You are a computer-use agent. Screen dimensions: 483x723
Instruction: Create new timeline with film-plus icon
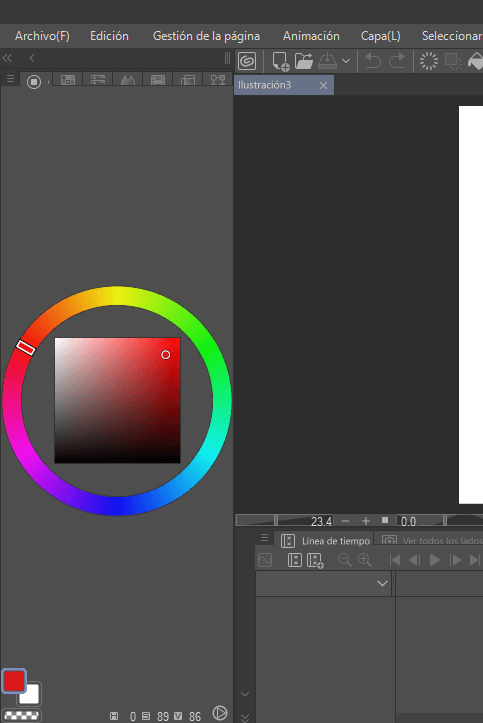(x=315, y=561)
